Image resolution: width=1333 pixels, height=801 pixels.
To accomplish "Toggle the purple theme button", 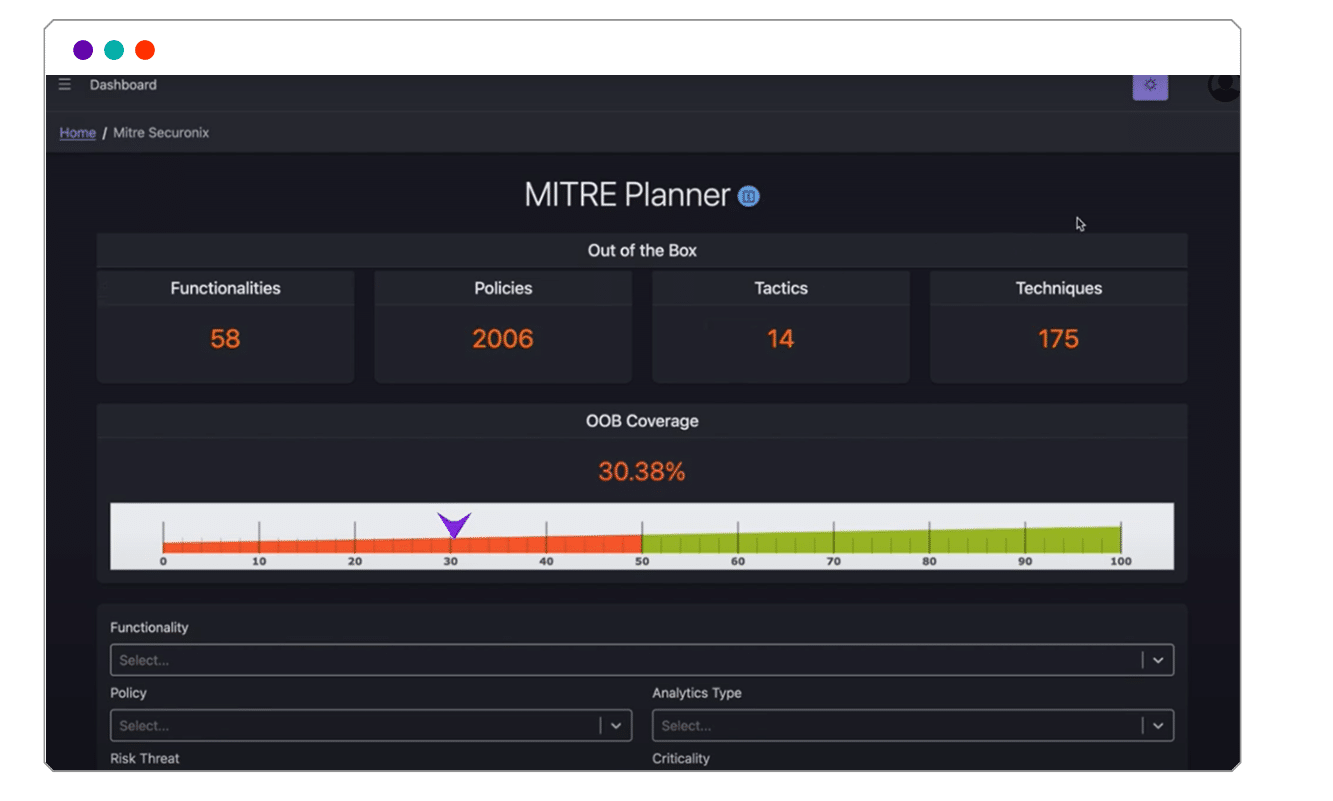I will coord(1150,86).
